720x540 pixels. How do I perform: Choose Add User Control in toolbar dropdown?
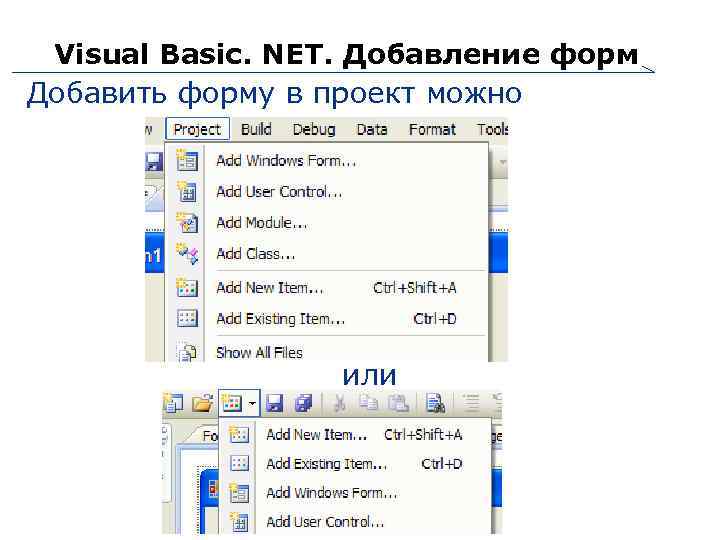(355, 522)
